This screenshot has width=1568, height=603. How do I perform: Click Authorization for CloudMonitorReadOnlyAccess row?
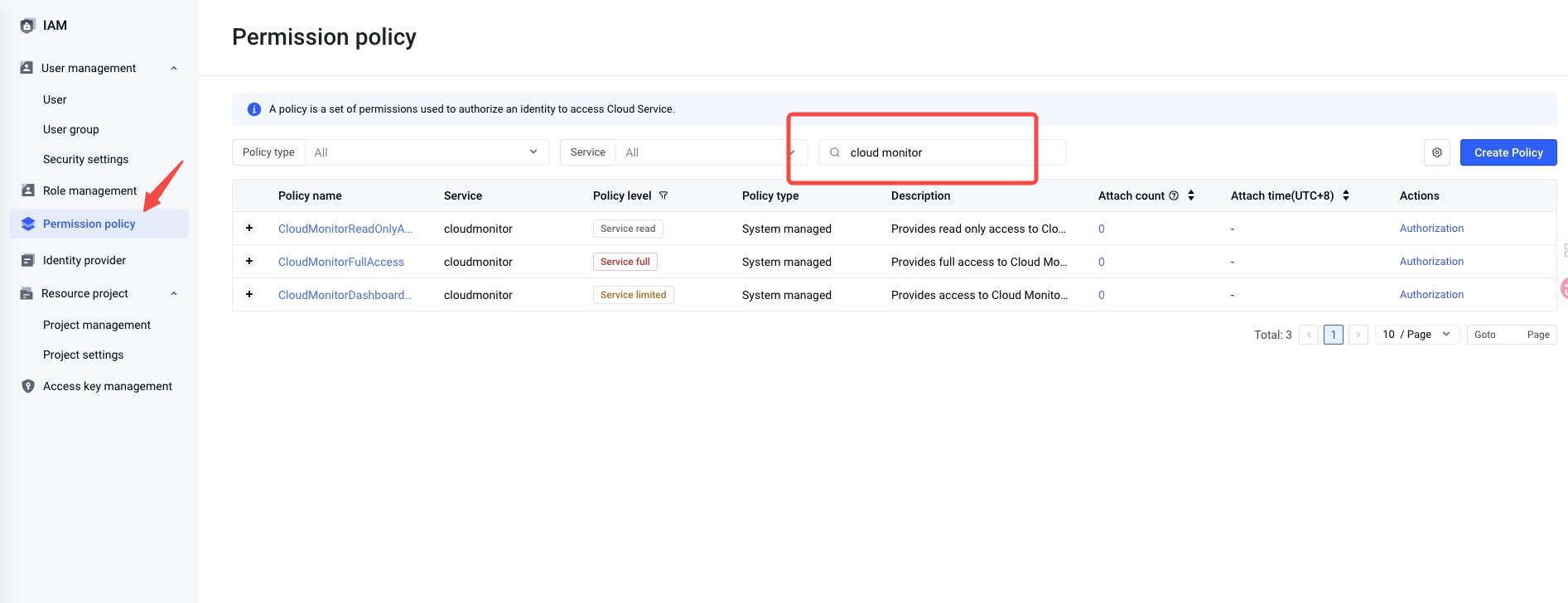click(x=1431, y=229)
